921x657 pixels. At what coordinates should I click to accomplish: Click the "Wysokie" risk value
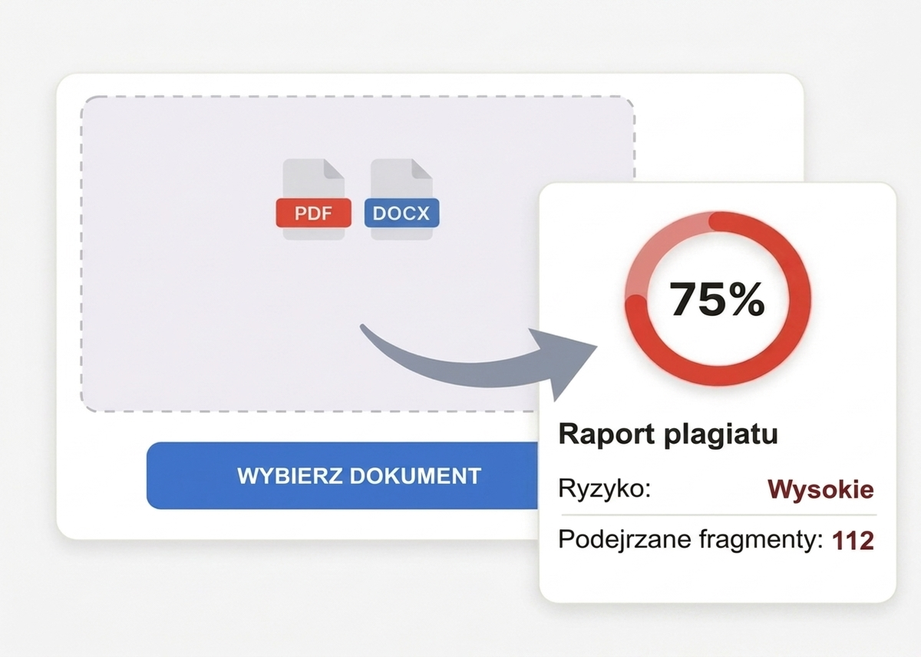pos(821,488)
